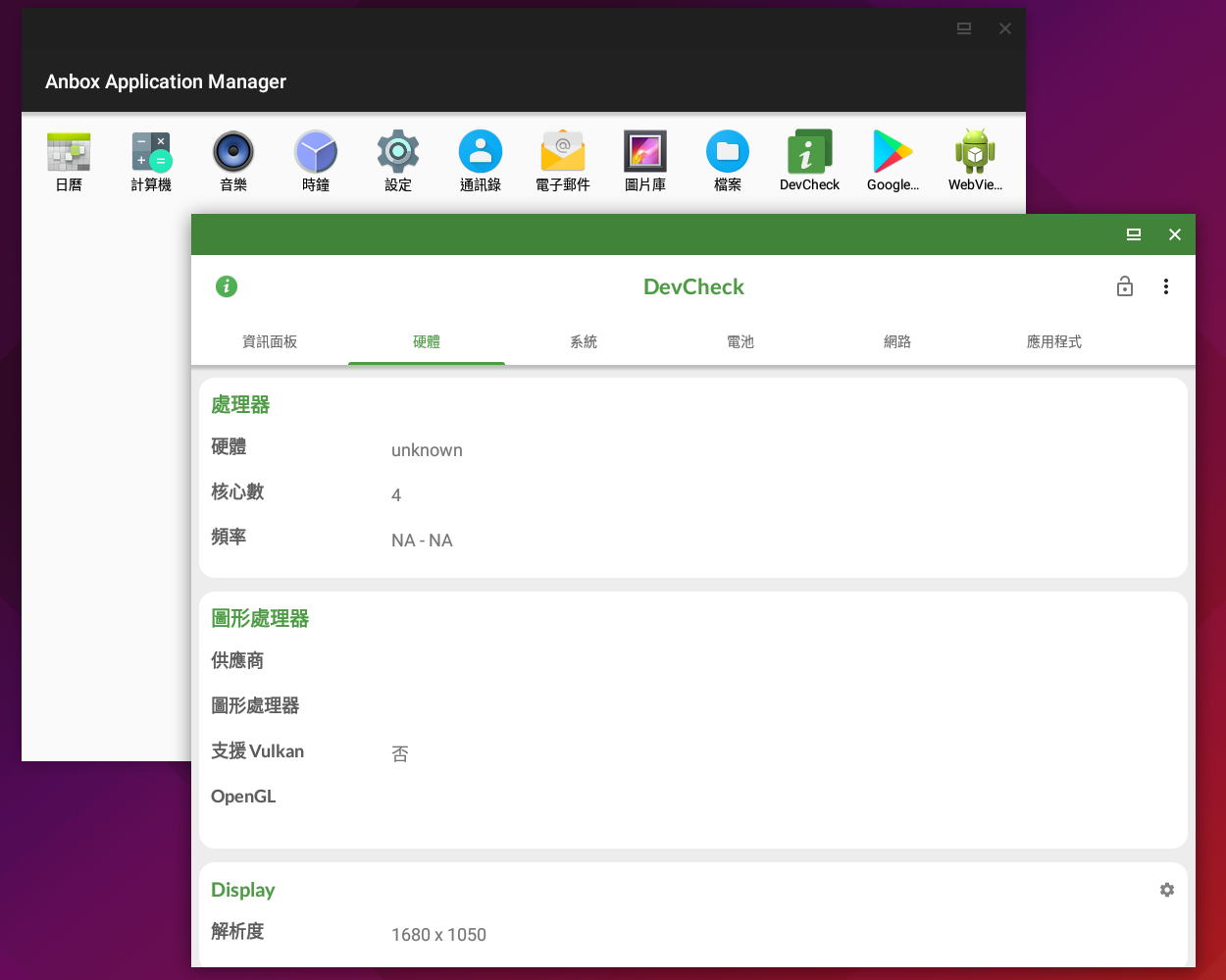
Task: Click the Display section heading
Action: coord(243,890)
